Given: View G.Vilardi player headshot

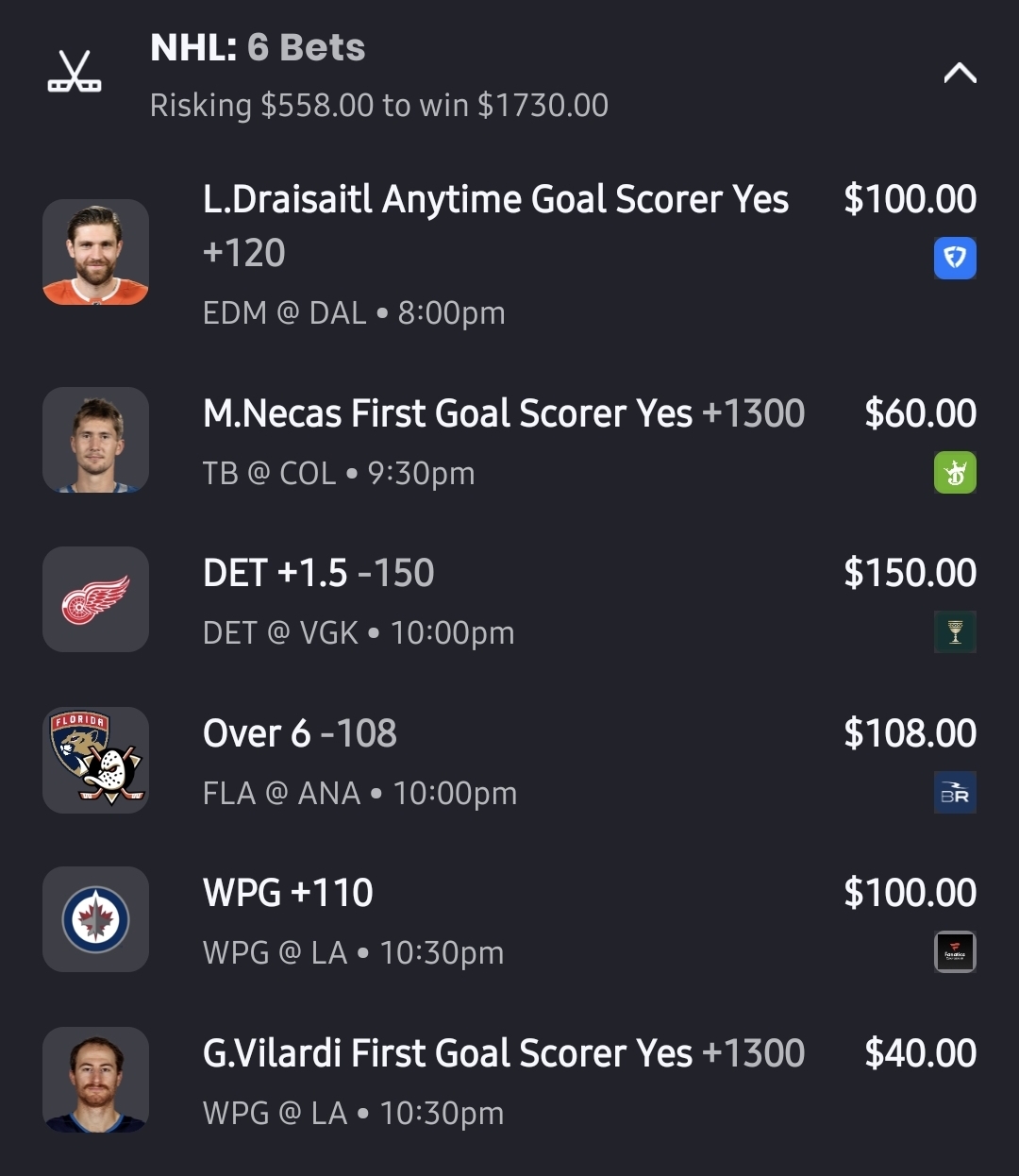Looking at the screenshot, I should point(95,1080).
